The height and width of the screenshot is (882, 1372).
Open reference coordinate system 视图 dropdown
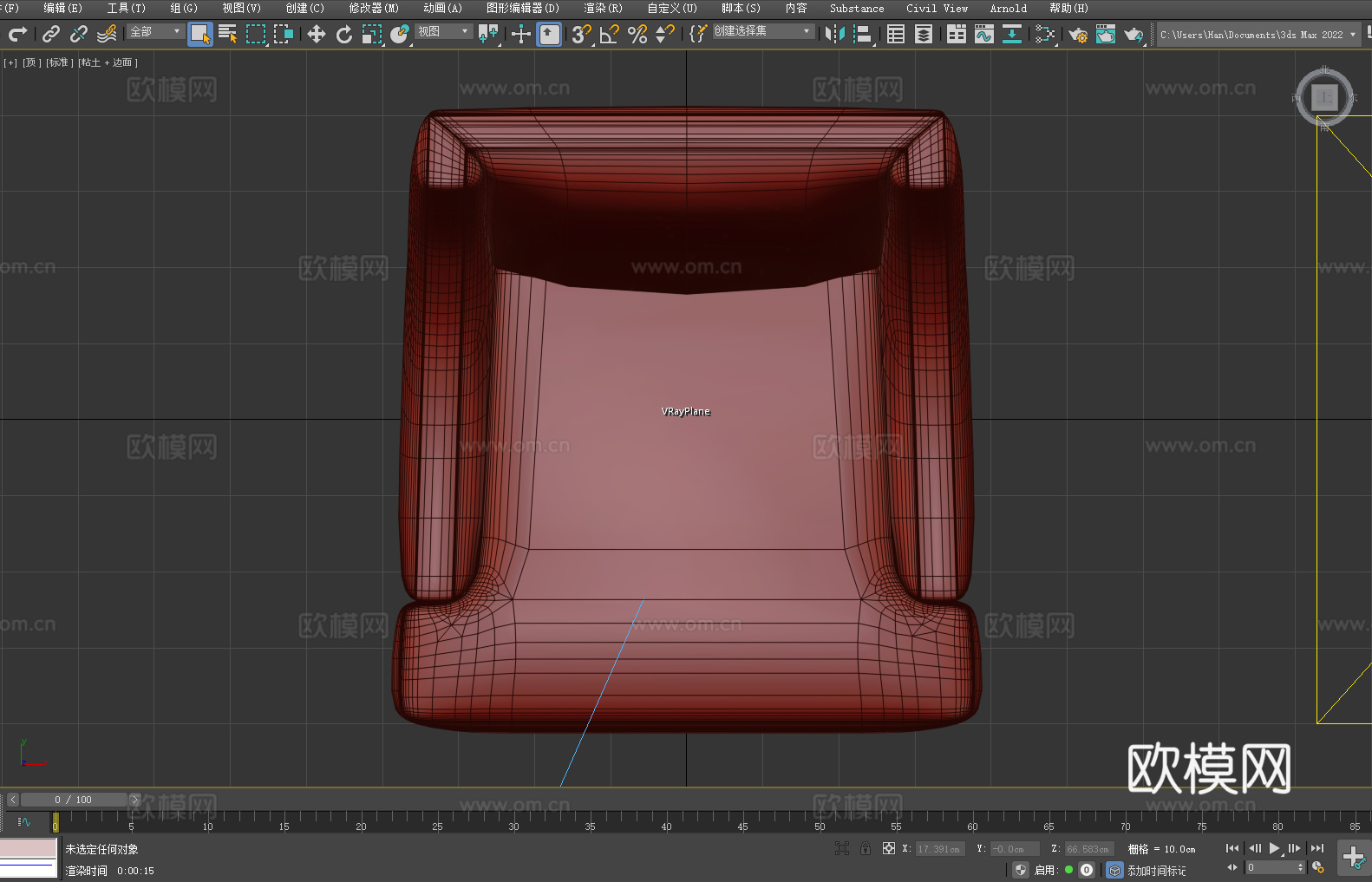[444, 31]
